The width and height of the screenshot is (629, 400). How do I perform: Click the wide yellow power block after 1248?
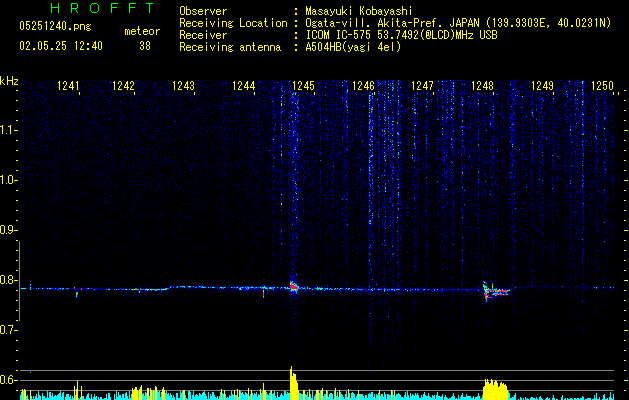tap(495, 389)
